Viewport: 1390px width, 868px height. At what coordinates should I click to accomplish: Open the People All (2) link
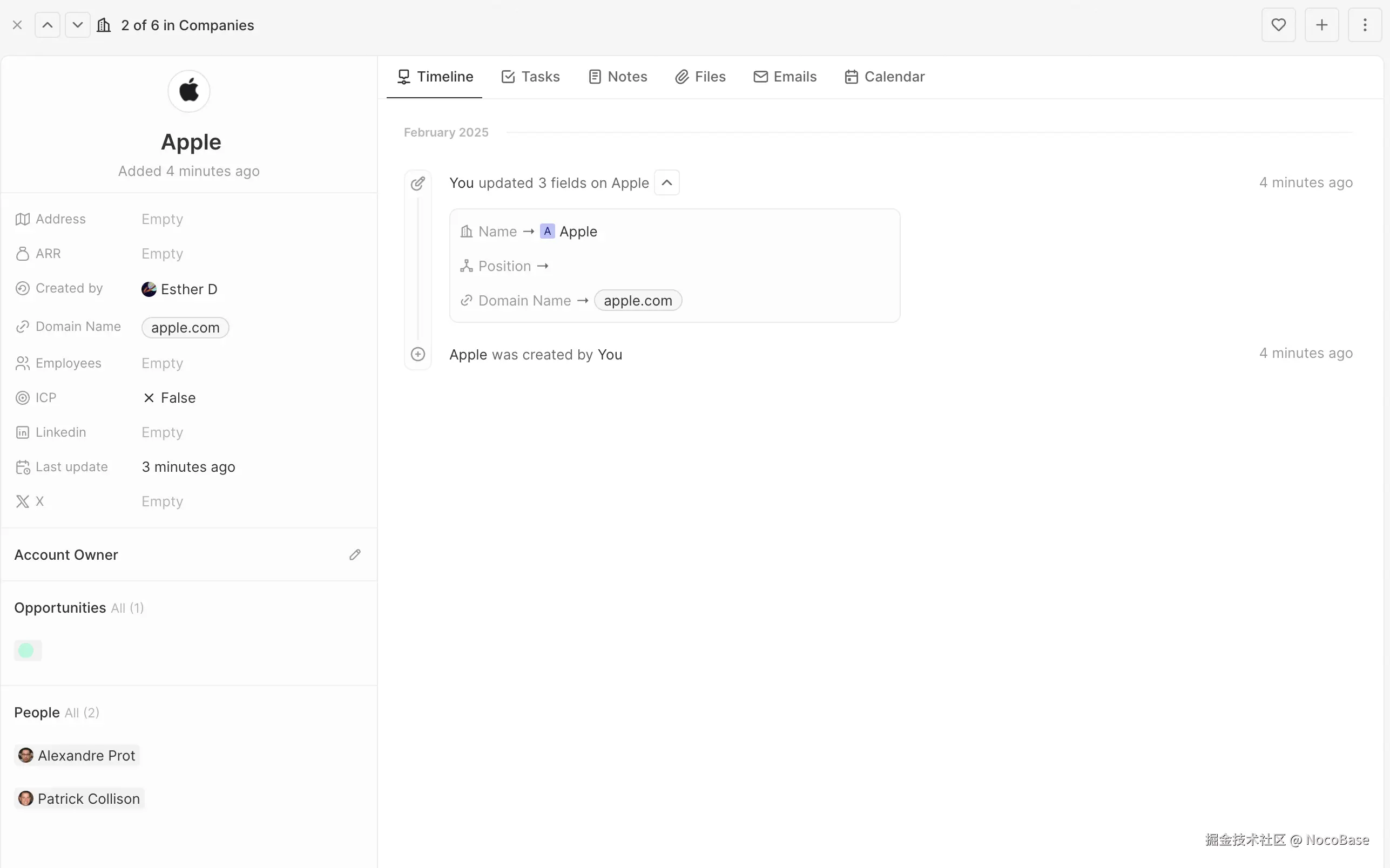(x=82, y=713)
